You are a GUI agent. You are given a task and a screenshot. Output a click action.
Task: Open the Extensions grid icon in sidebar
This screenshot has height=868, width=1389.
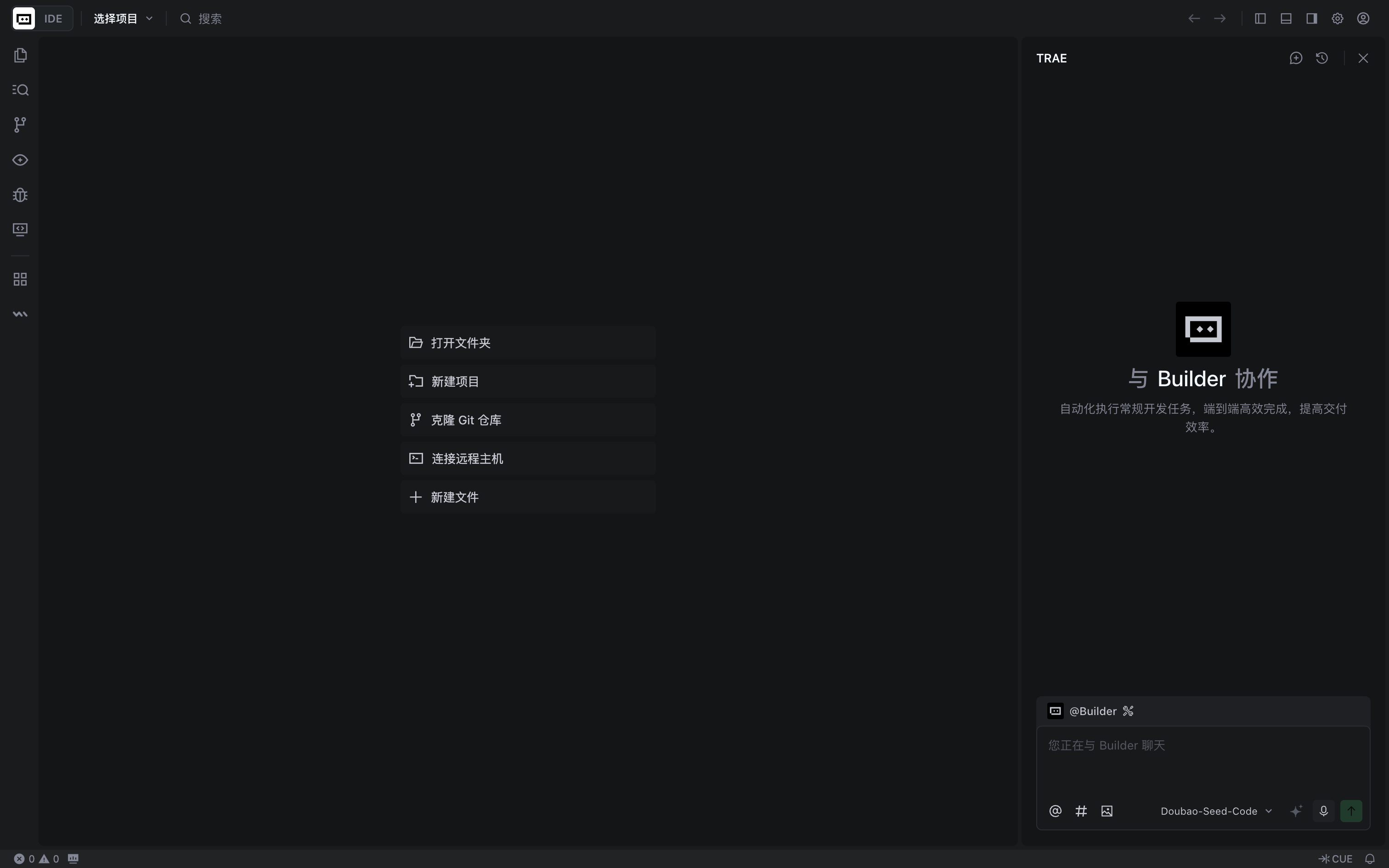20,280
